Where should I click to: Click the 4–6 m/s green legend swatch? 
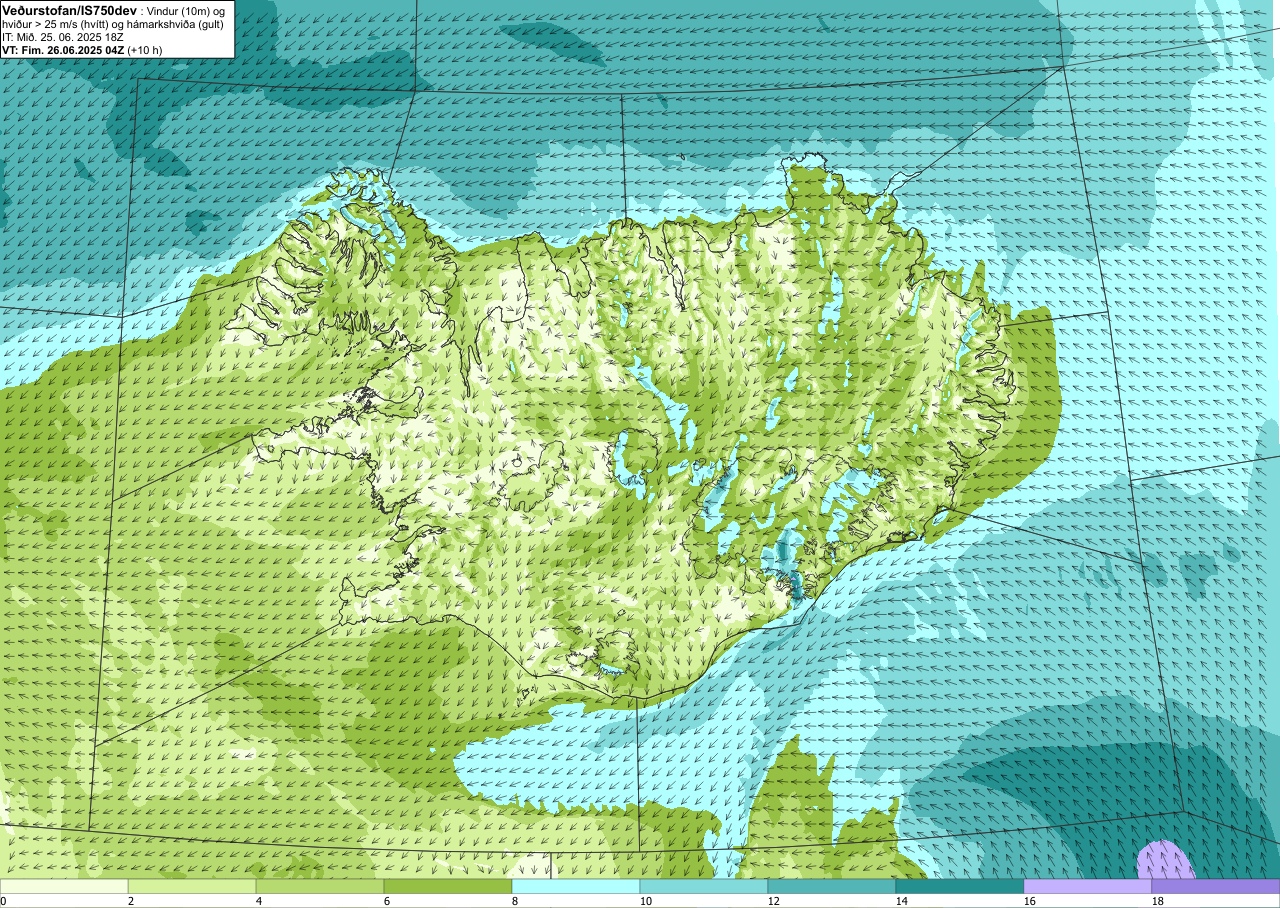(320, 886)
